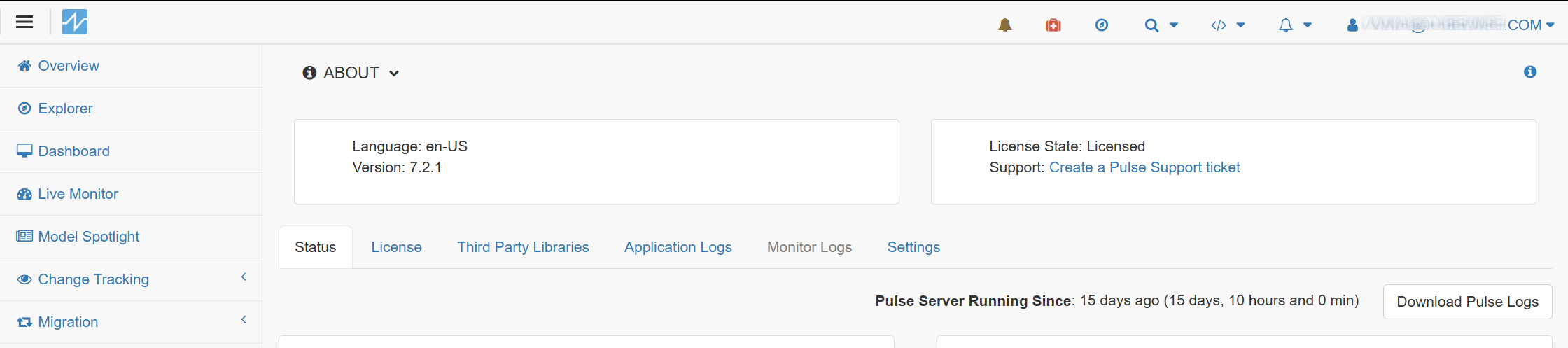This screenshot has width=1568, height=348.
Task: Switch to the Application Logs tab
Action: click(678, 247)
